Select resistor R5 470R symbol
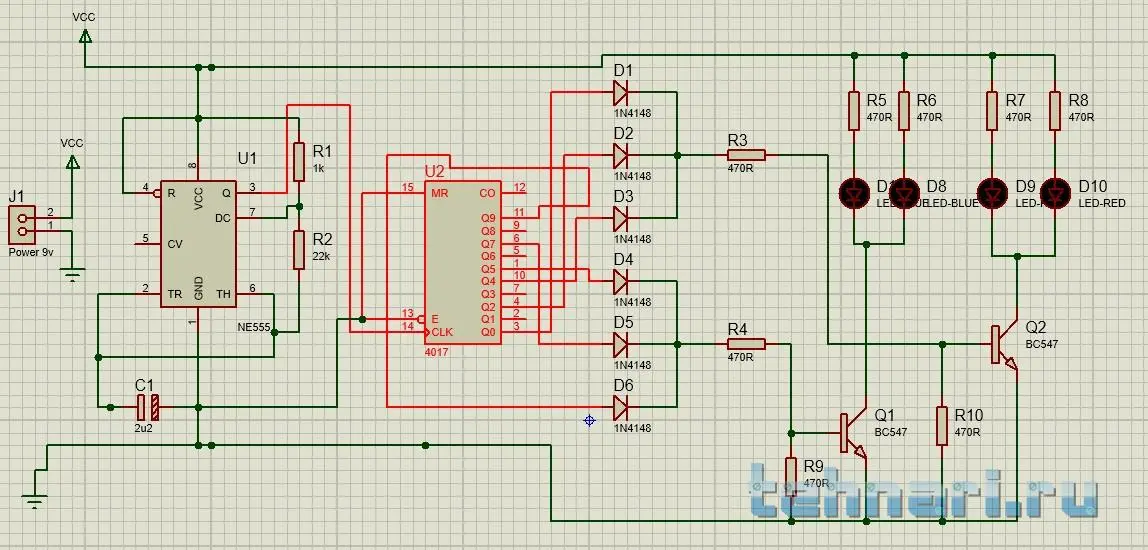 854,111
